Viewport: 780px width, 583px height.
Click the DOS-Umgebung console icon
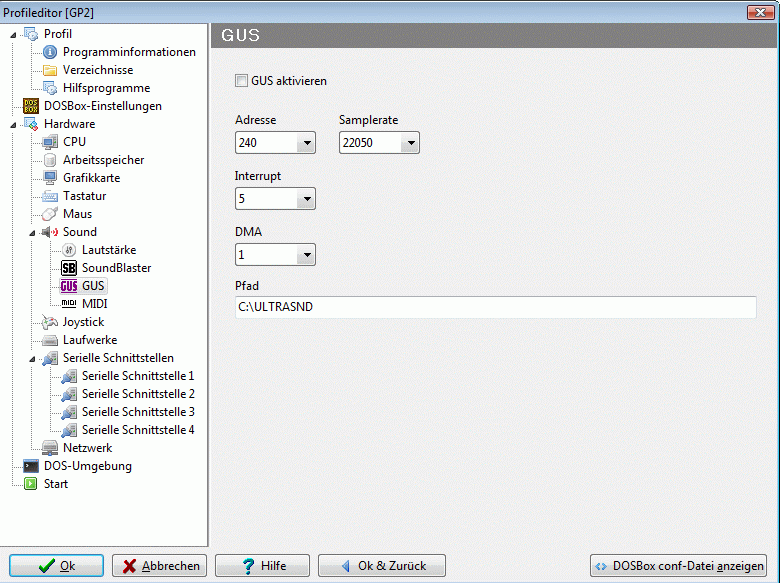pos(31,466)
